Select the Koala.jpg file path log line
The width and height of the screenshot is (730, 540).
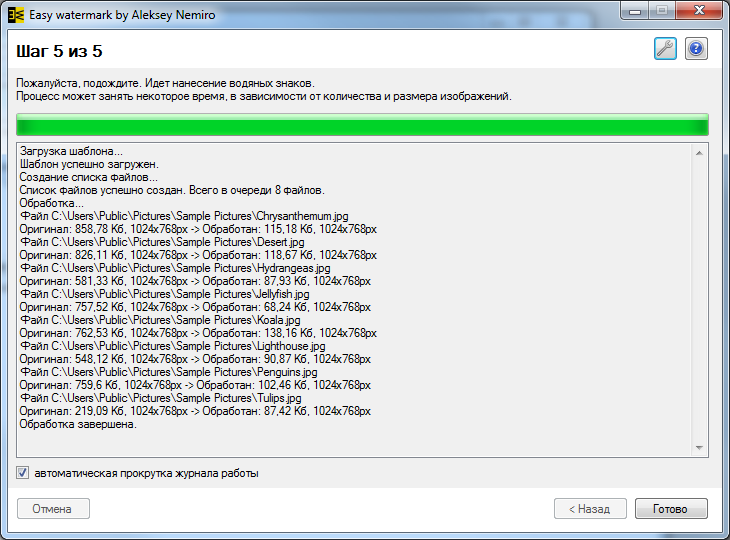tap(160, 320)
